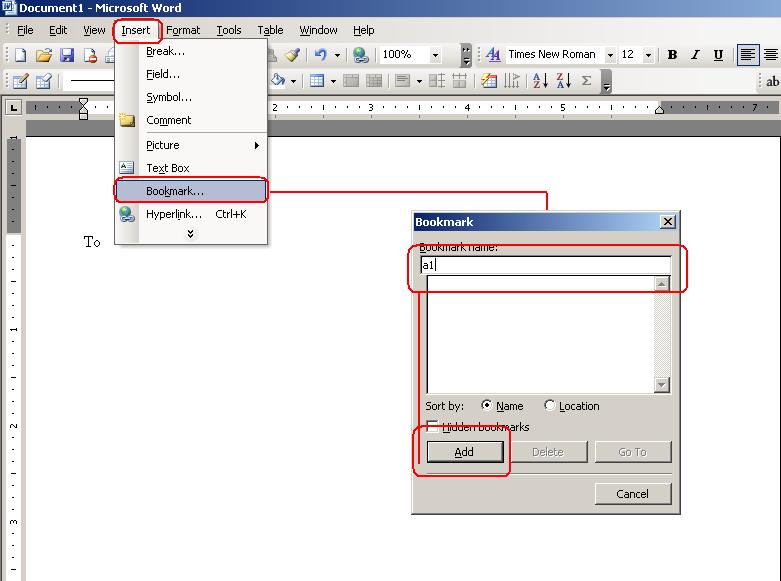
Task: Click the bookmark list scroll-down arrow
Action: (661, 385)
